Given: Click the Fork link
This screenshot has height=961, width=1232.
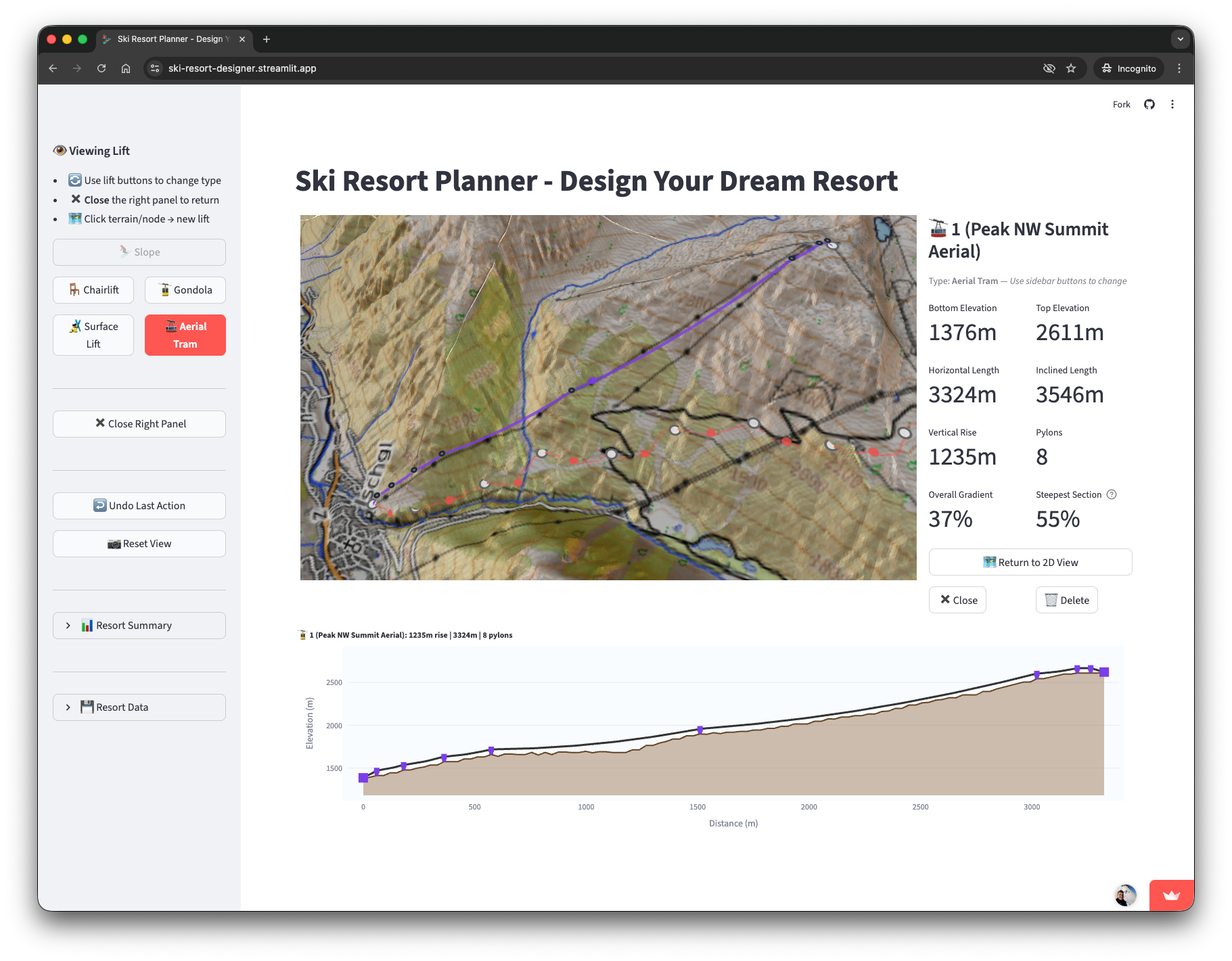Looking at the screenshot, I should tap(1121, 104).
